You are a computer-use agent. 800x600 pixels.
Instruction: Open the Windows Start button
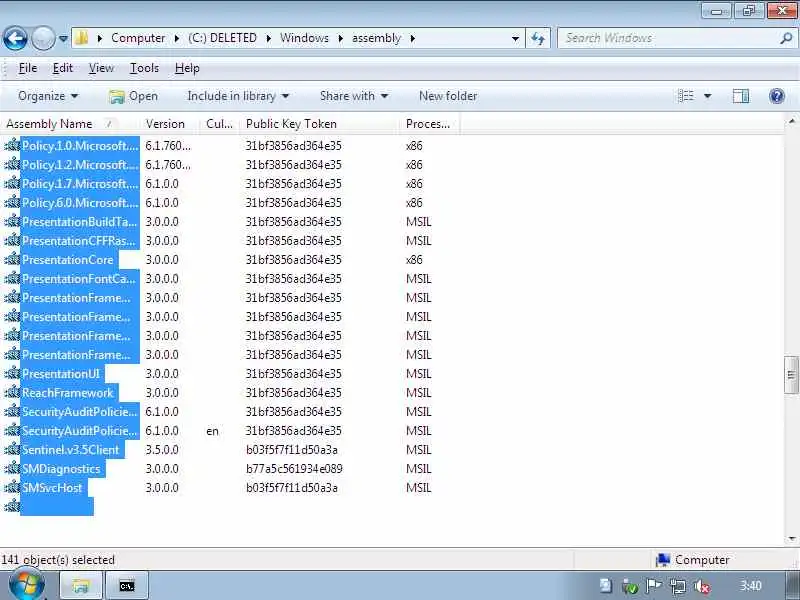27,585
